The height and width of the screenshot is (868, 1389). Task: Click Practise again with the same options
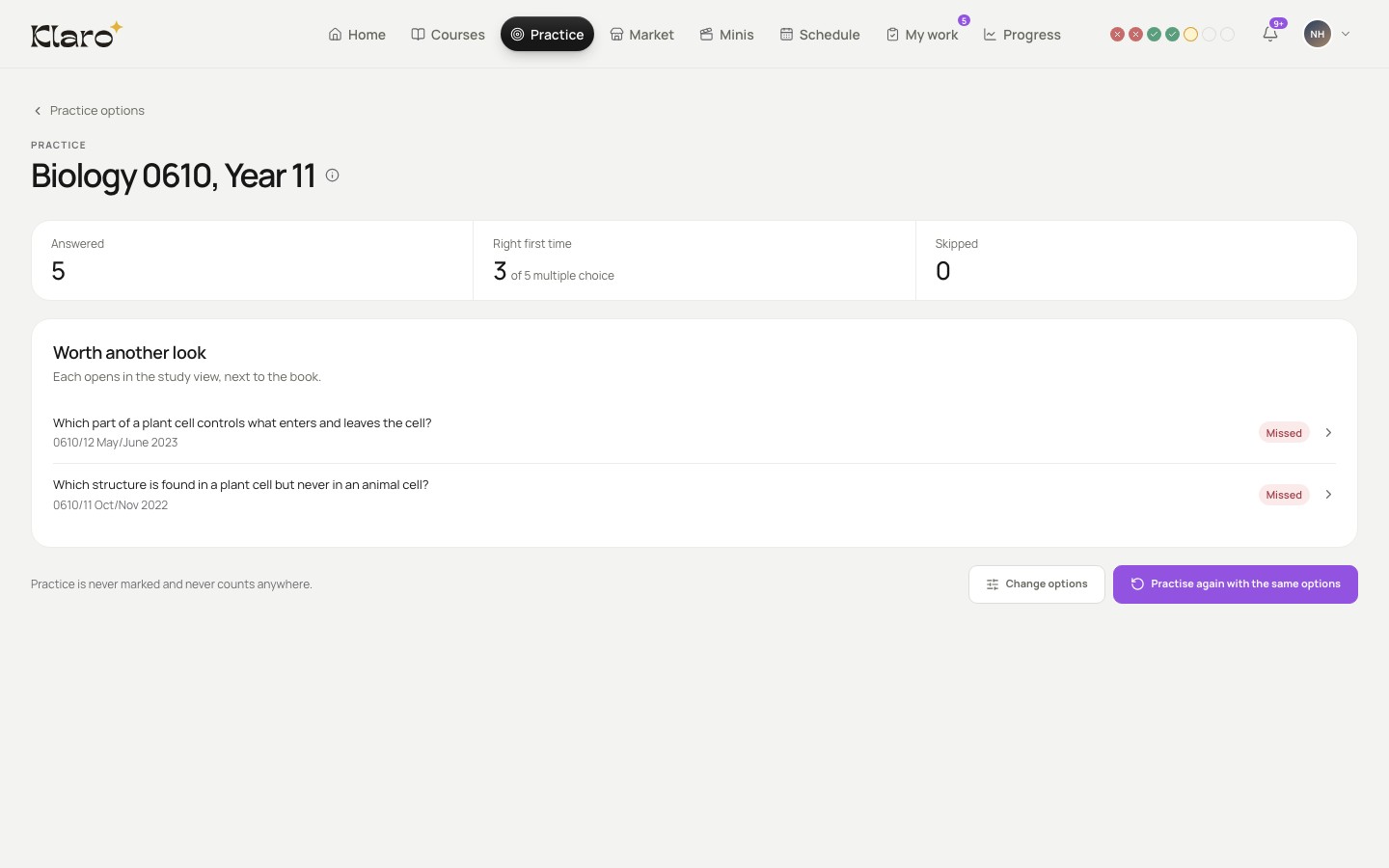point(1236,584)
